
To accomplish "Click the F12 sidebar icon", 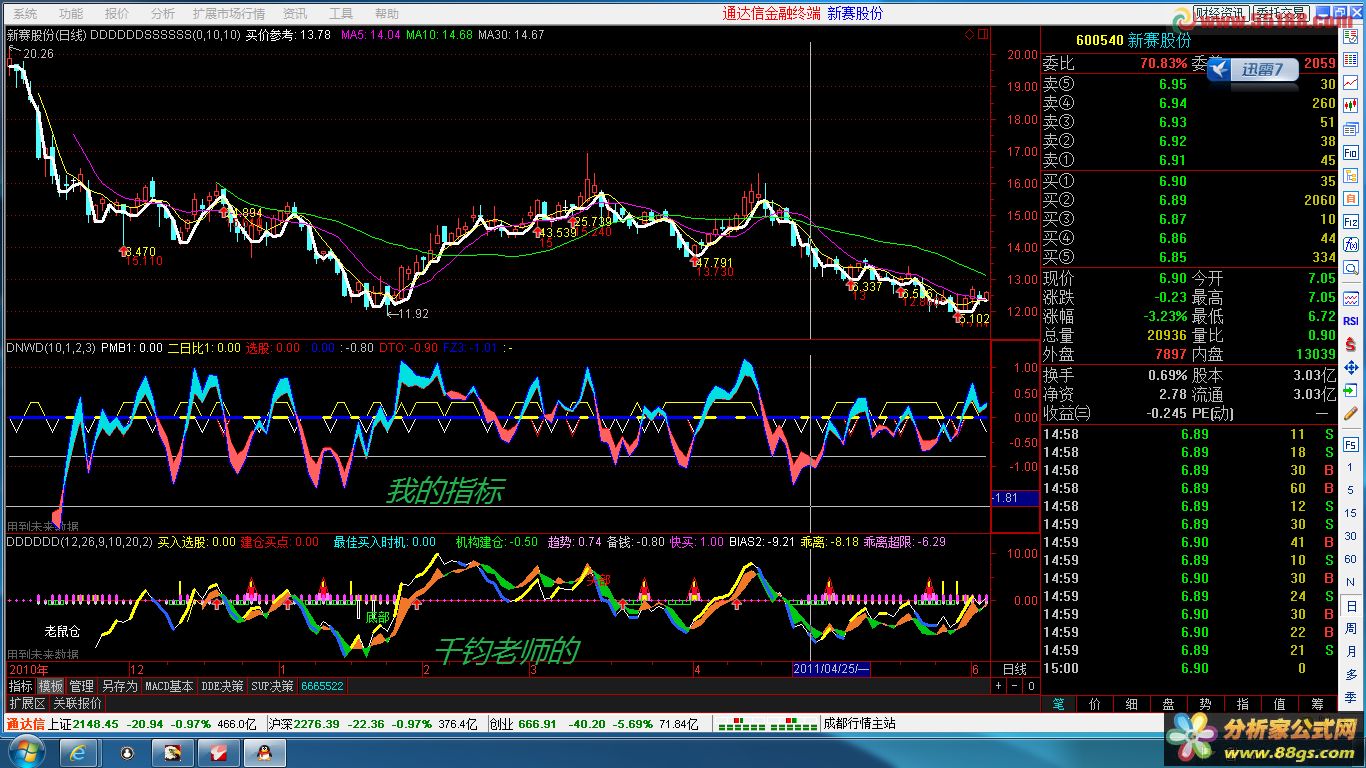I will pyautogui.click(x=1351, y=222).
